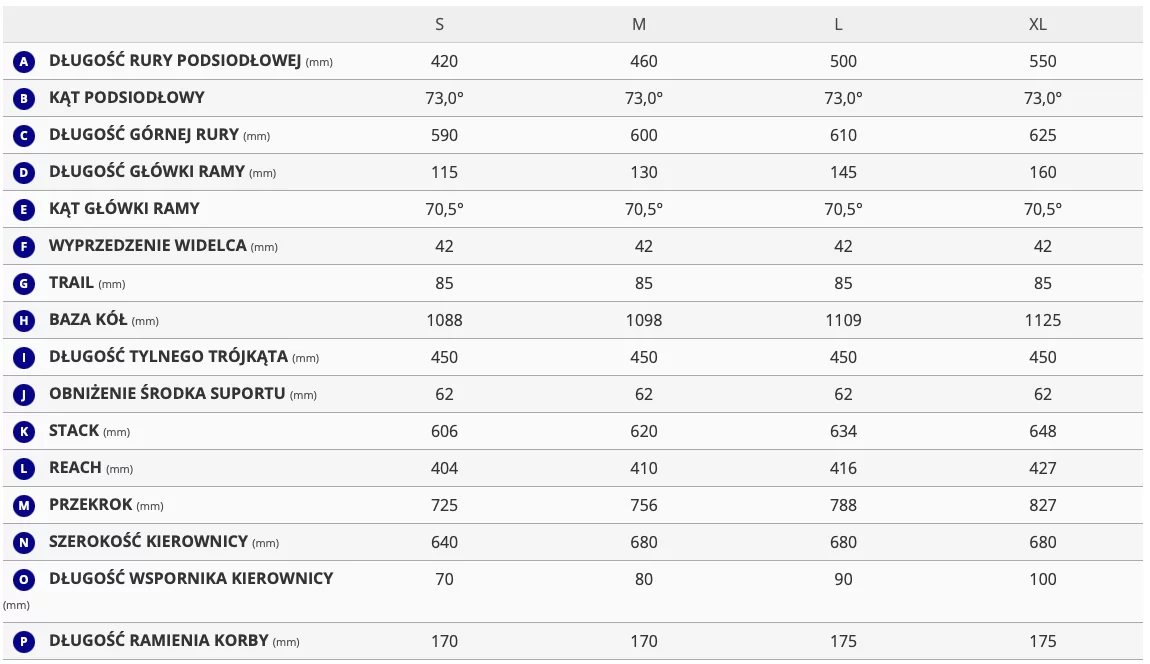Screen dimensions: 1150x664
Task: Click the Stack value 634 for size L
Action: click(x=843, y=431)
